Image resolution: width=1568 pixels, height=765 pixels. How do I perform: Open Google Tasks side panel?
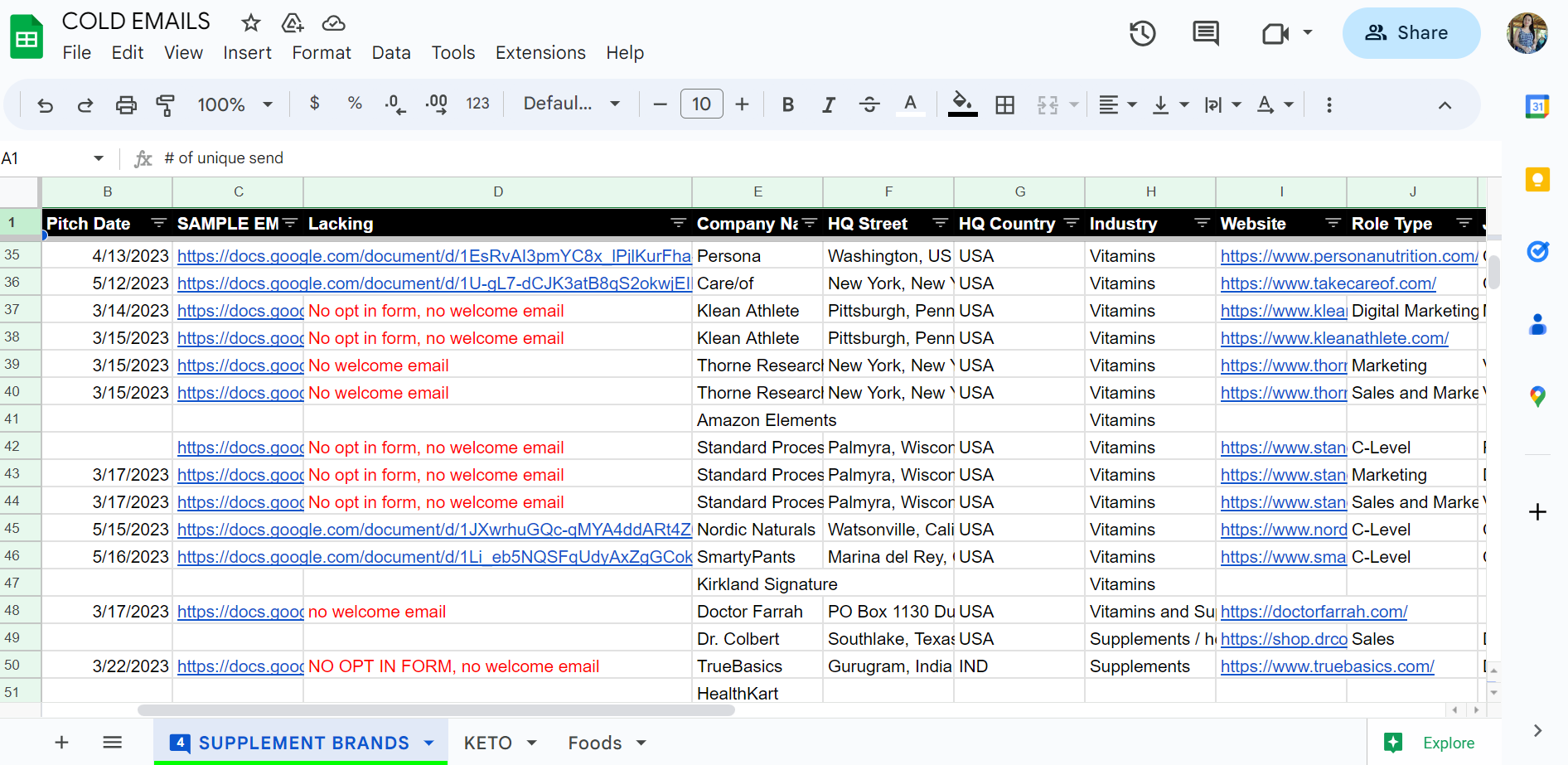click(x=1537, y=251)
